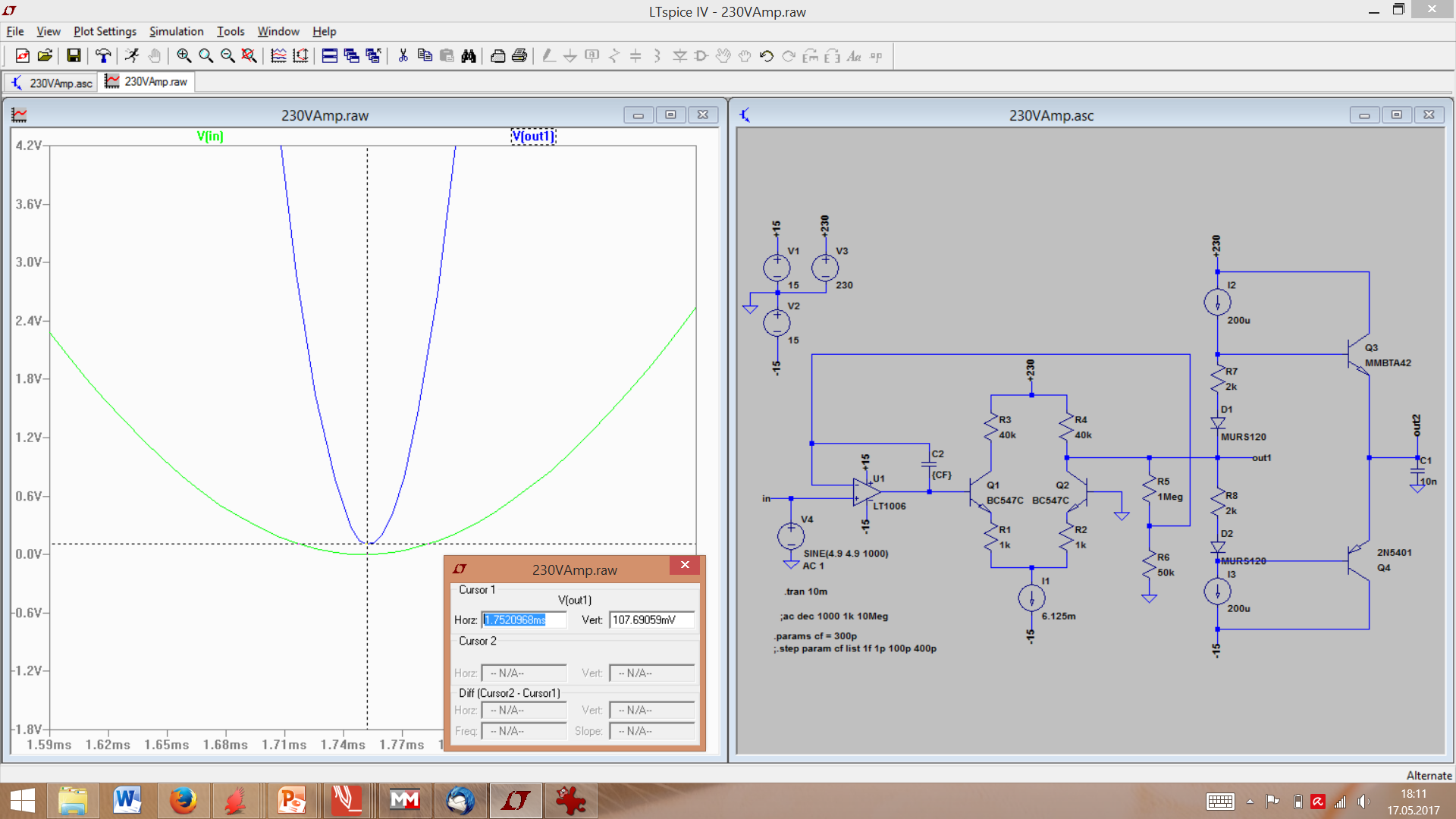
Task: Save the file with floppy disk icon
Action: point(74,55)
